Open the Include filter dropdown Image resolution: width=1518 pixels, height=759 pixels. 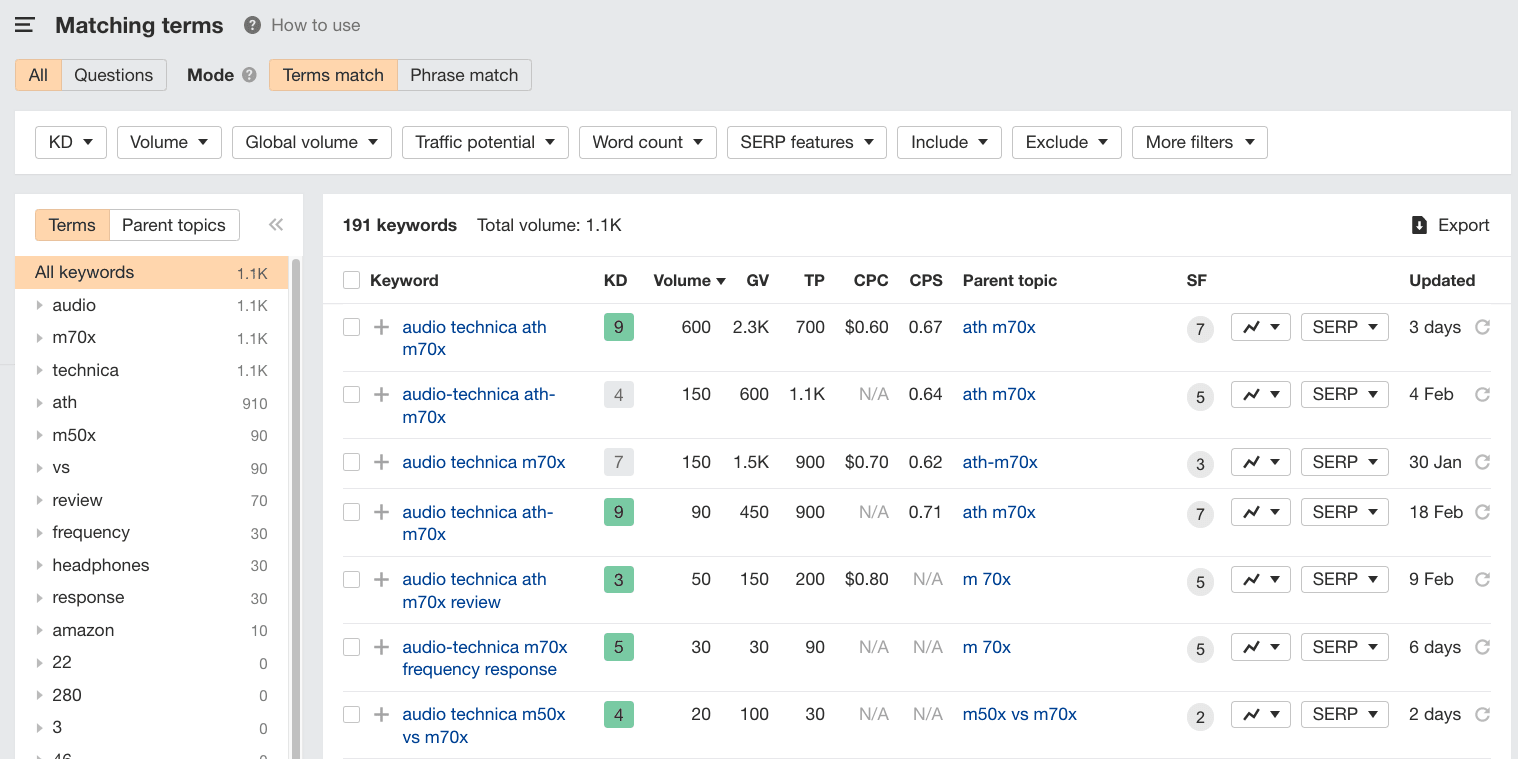[x=949, y=142]
